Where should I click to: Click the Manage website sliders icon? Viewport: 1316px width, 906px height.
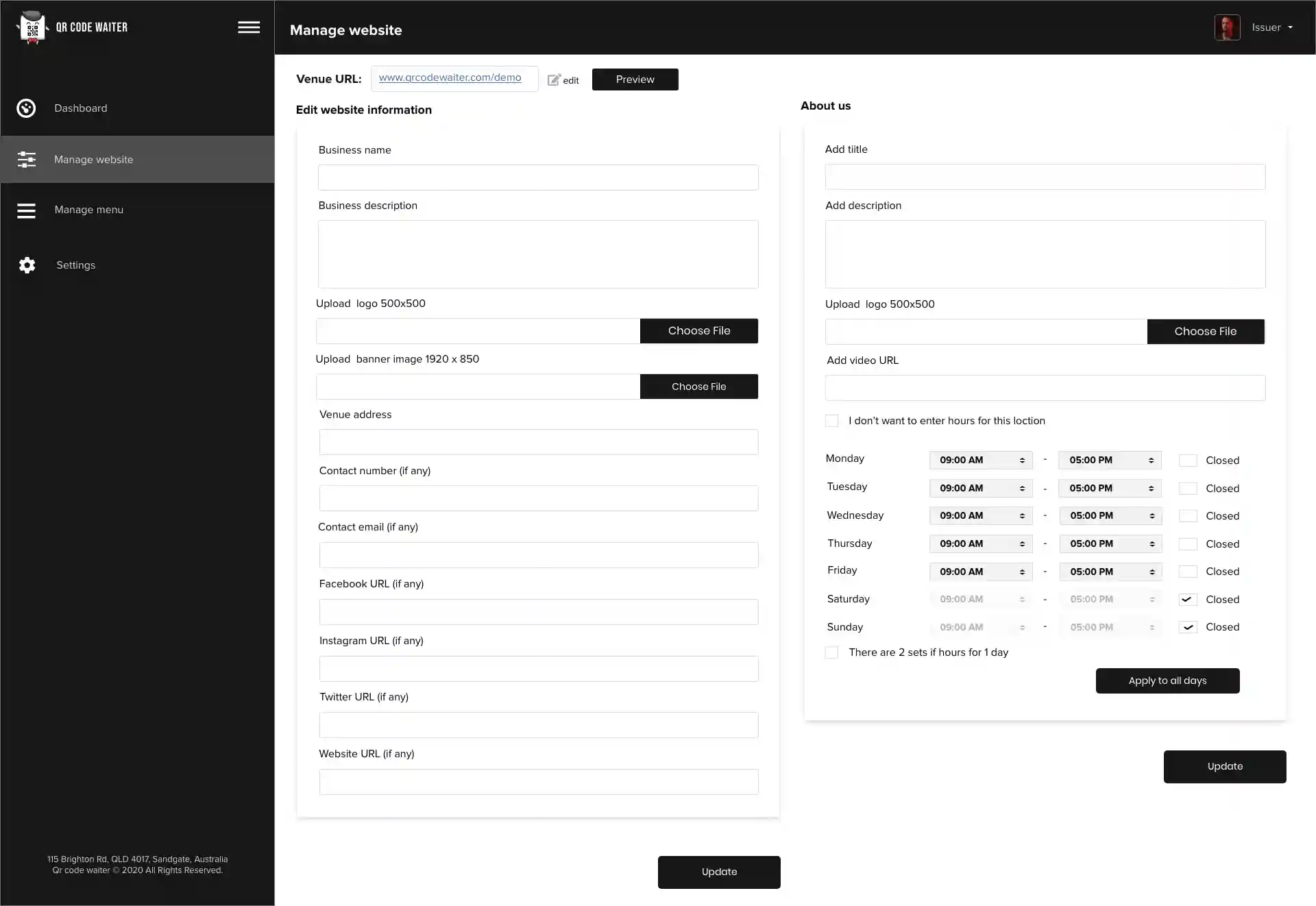(x=27, y=160)
